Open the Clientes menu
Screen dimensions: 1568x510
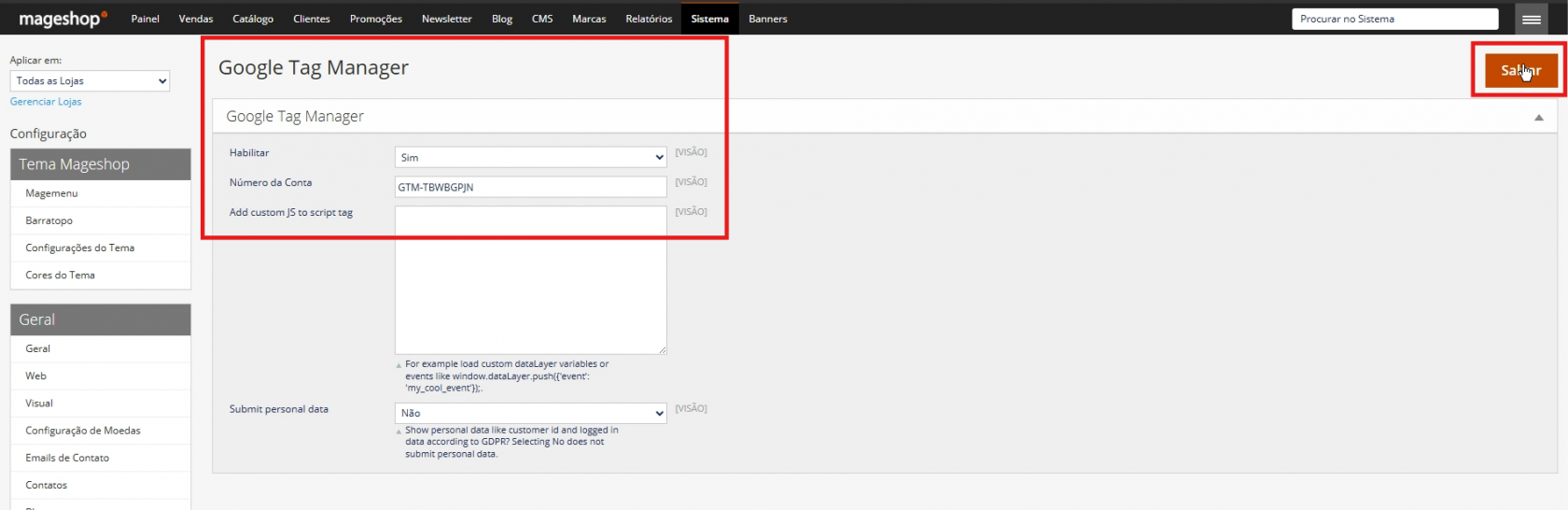coord(312,19)
